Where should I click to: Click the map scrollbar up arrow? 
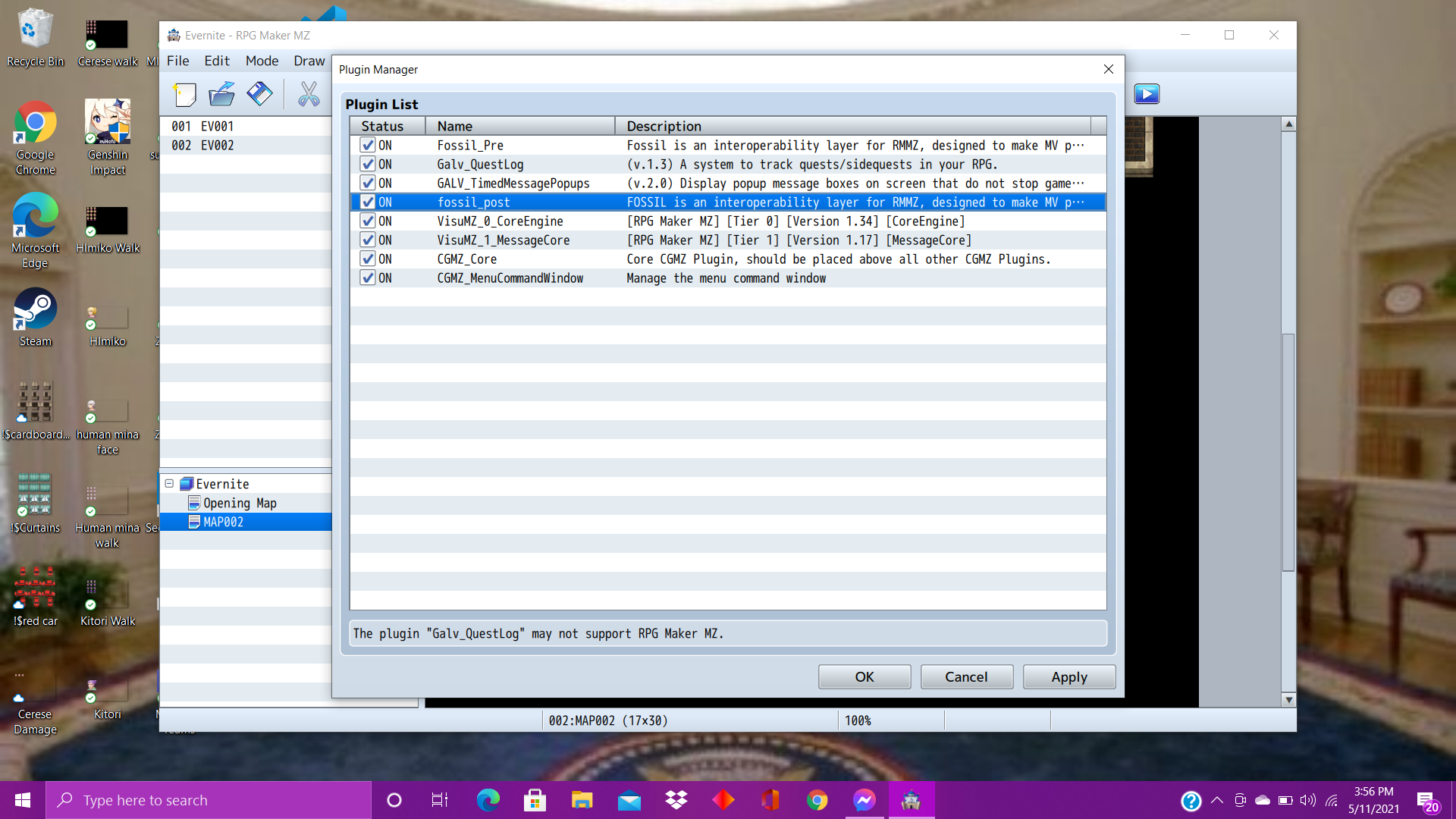click(1288, 124)
